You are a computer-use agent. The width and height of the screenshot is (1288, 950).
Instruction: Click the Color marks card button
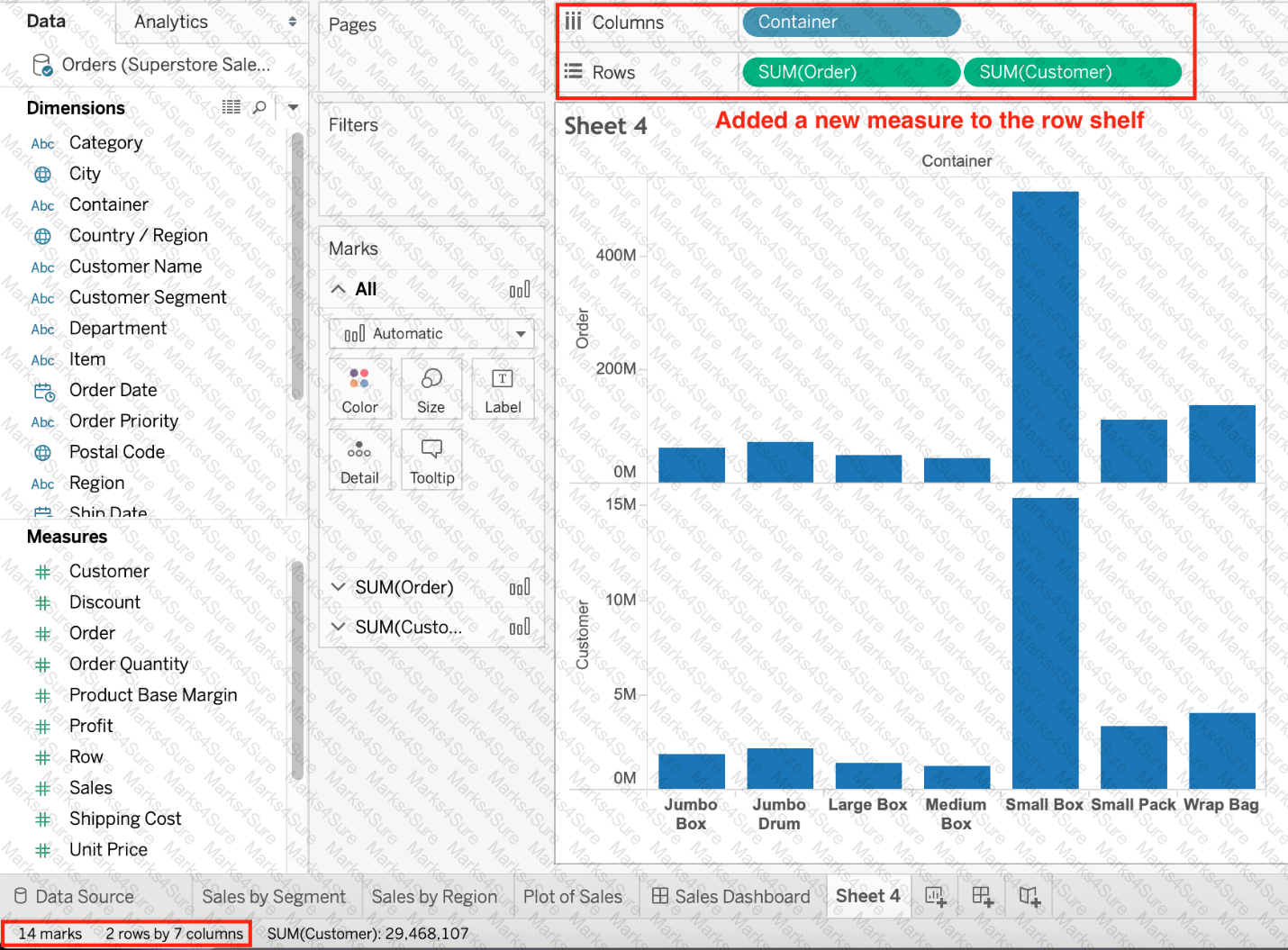click(359, 389)
